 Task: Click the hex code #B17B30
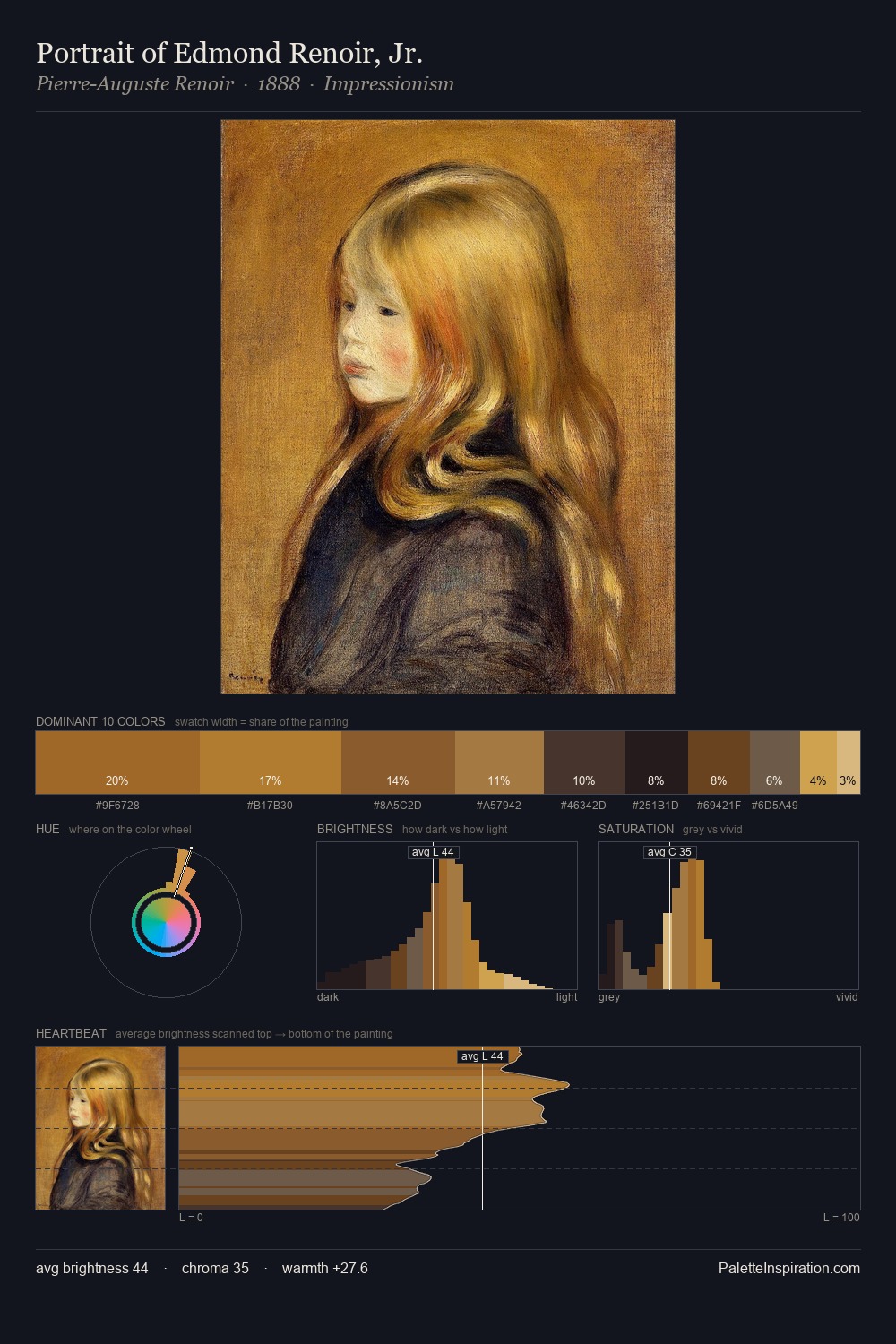[270, 806]
